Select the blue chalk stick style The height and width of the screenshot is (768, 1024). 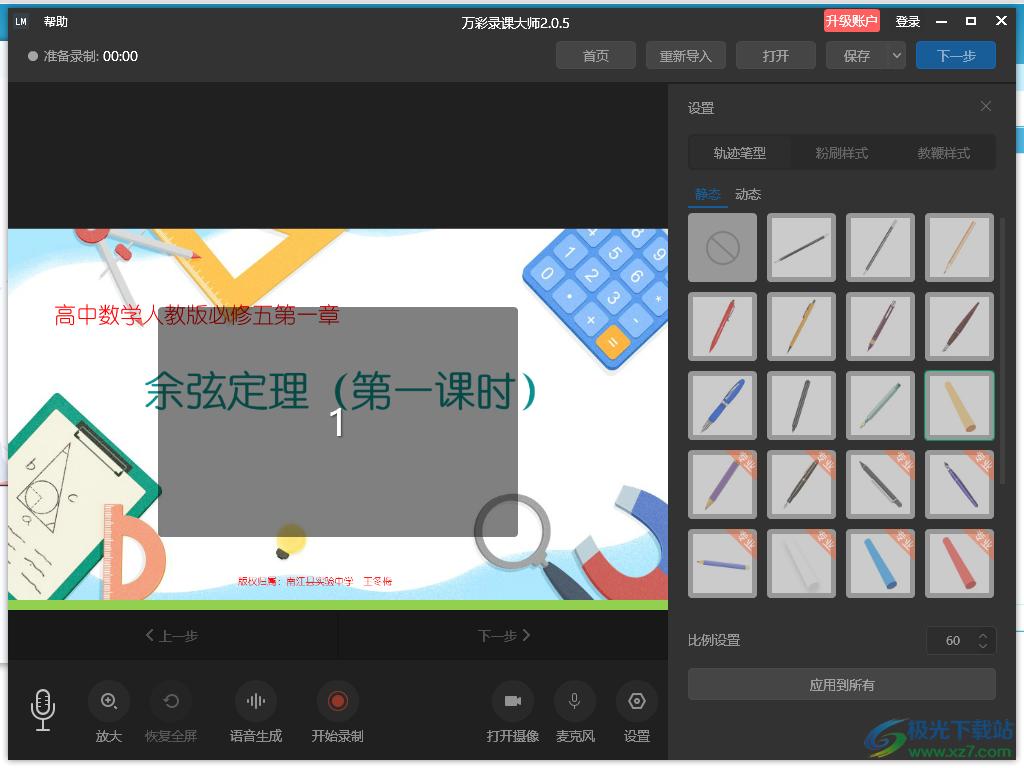coord(880,563)
